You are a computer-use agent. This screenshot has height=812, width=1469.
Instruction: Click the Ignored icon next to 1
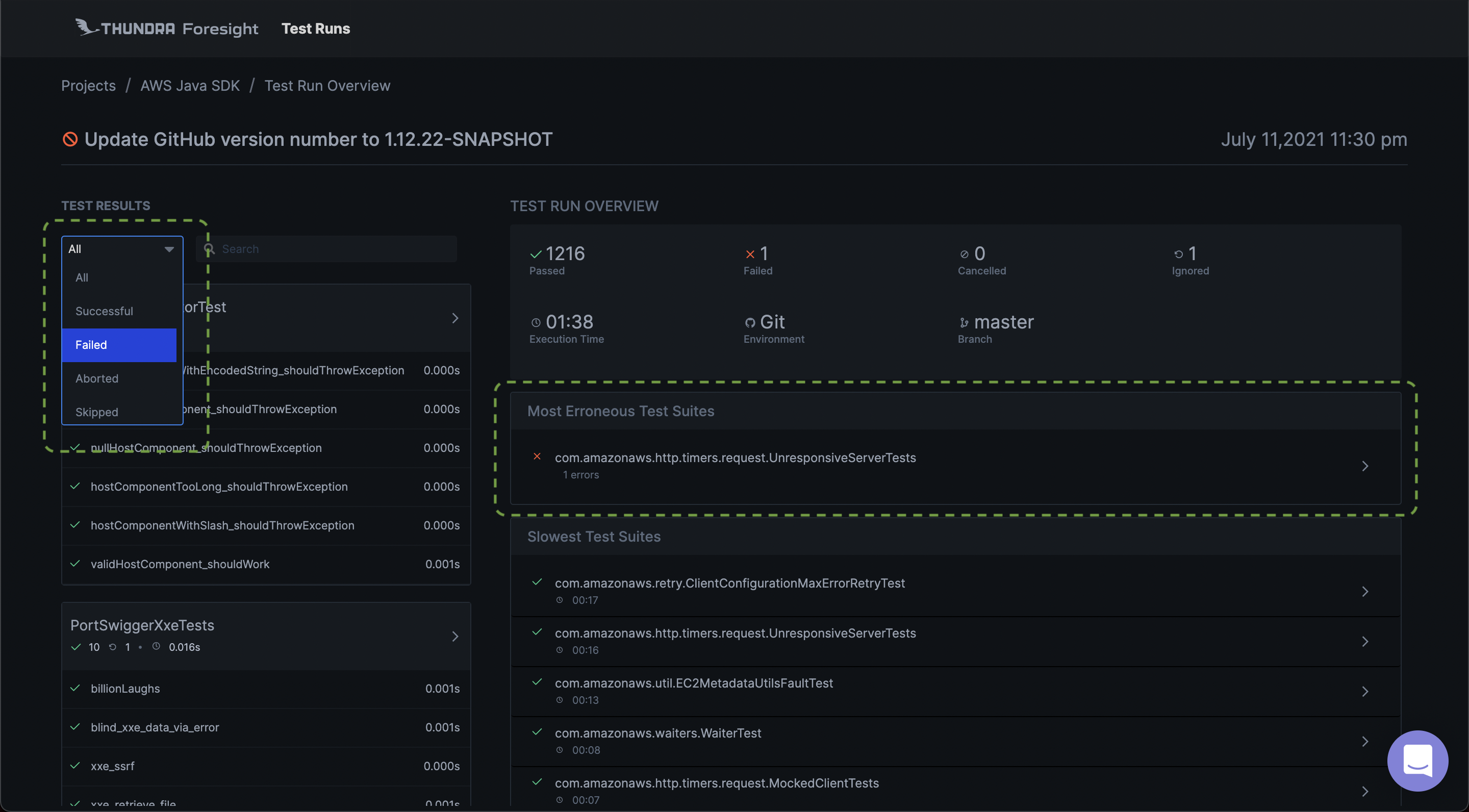click(x=1178, y=255)
